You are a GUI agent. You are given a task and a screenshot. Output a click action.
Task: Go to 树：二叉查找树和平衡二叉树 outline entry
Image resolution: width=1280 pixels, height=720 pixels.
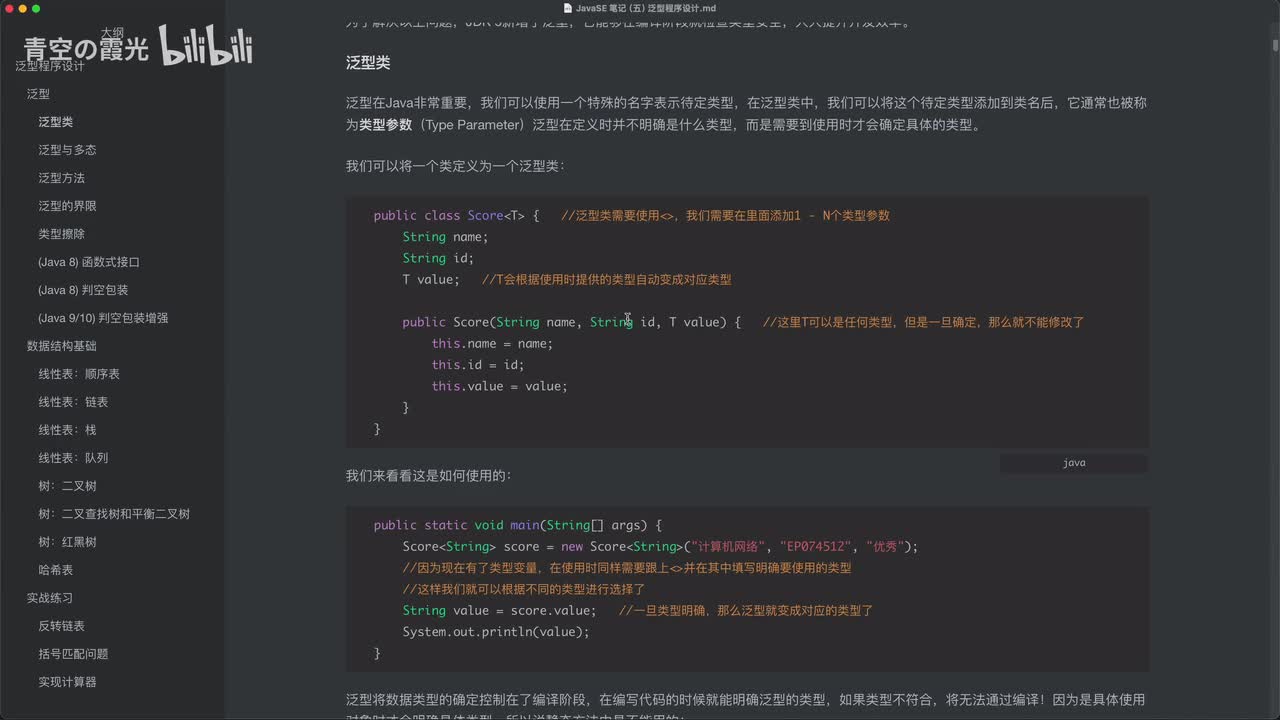coord(114,514)
